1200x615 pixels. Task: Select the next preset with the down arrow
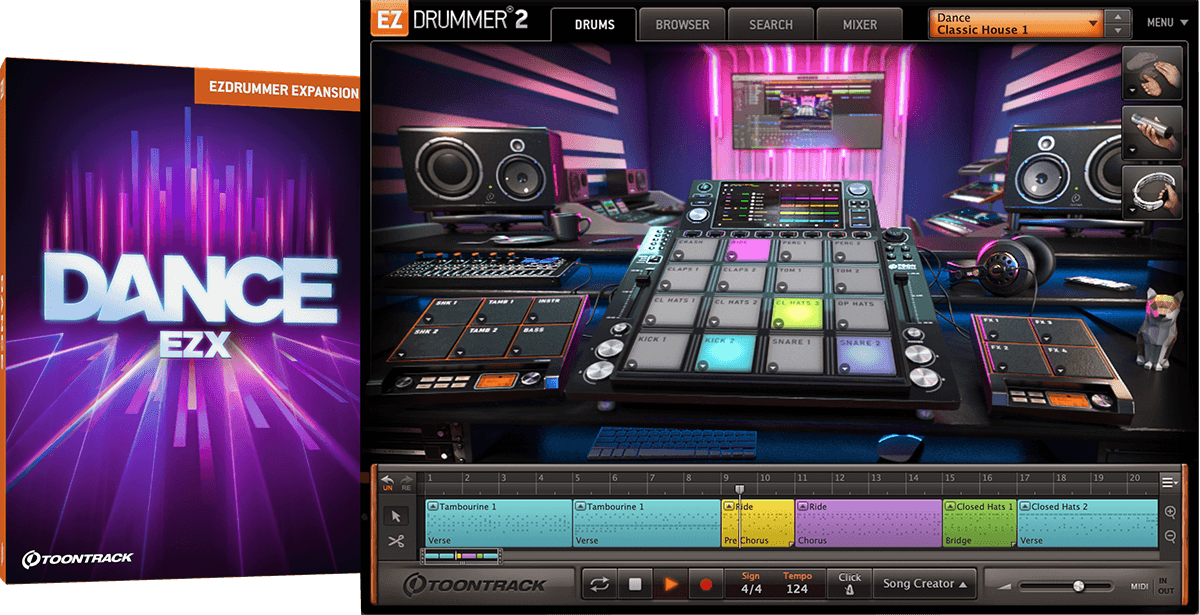(1120, 29)
